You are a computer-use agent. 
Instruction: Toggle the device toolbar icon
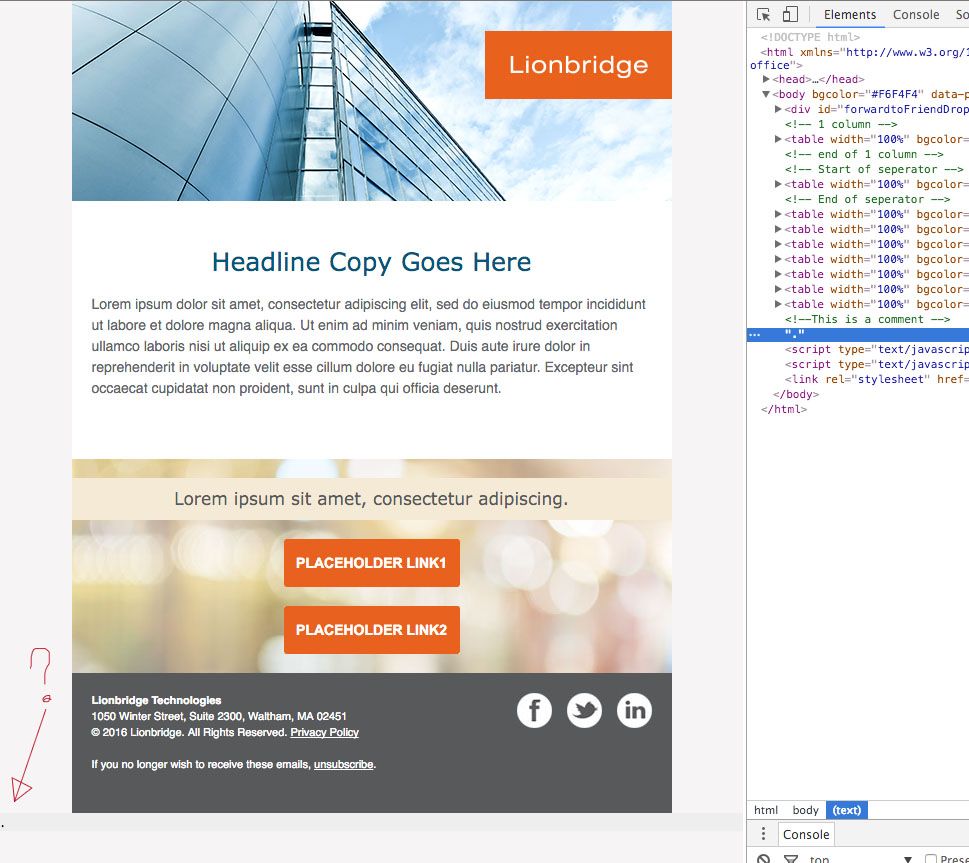click(x=790, y=14)
